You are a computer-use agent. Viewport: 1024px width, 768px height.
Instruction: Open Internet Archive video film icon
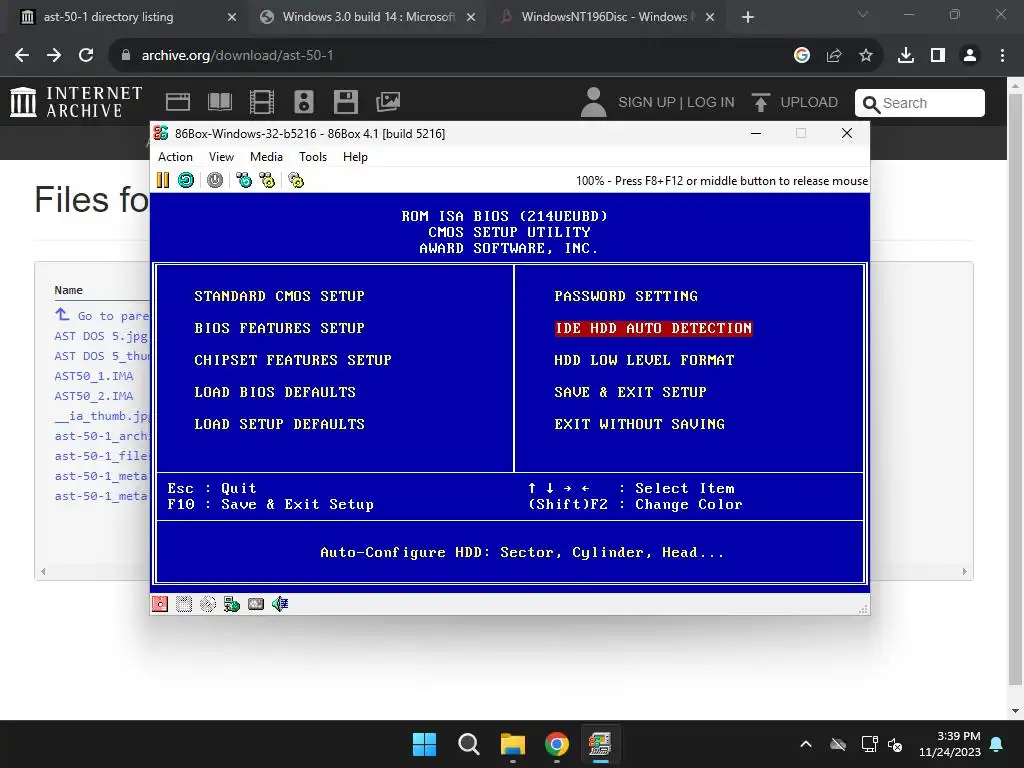262,102
